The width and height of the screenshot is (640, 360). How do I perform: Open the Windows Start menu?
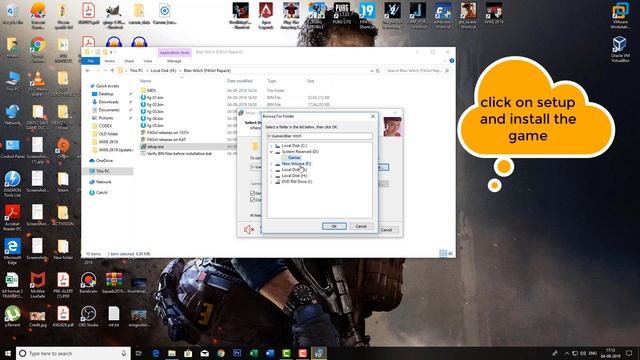(x=7, y=353)
